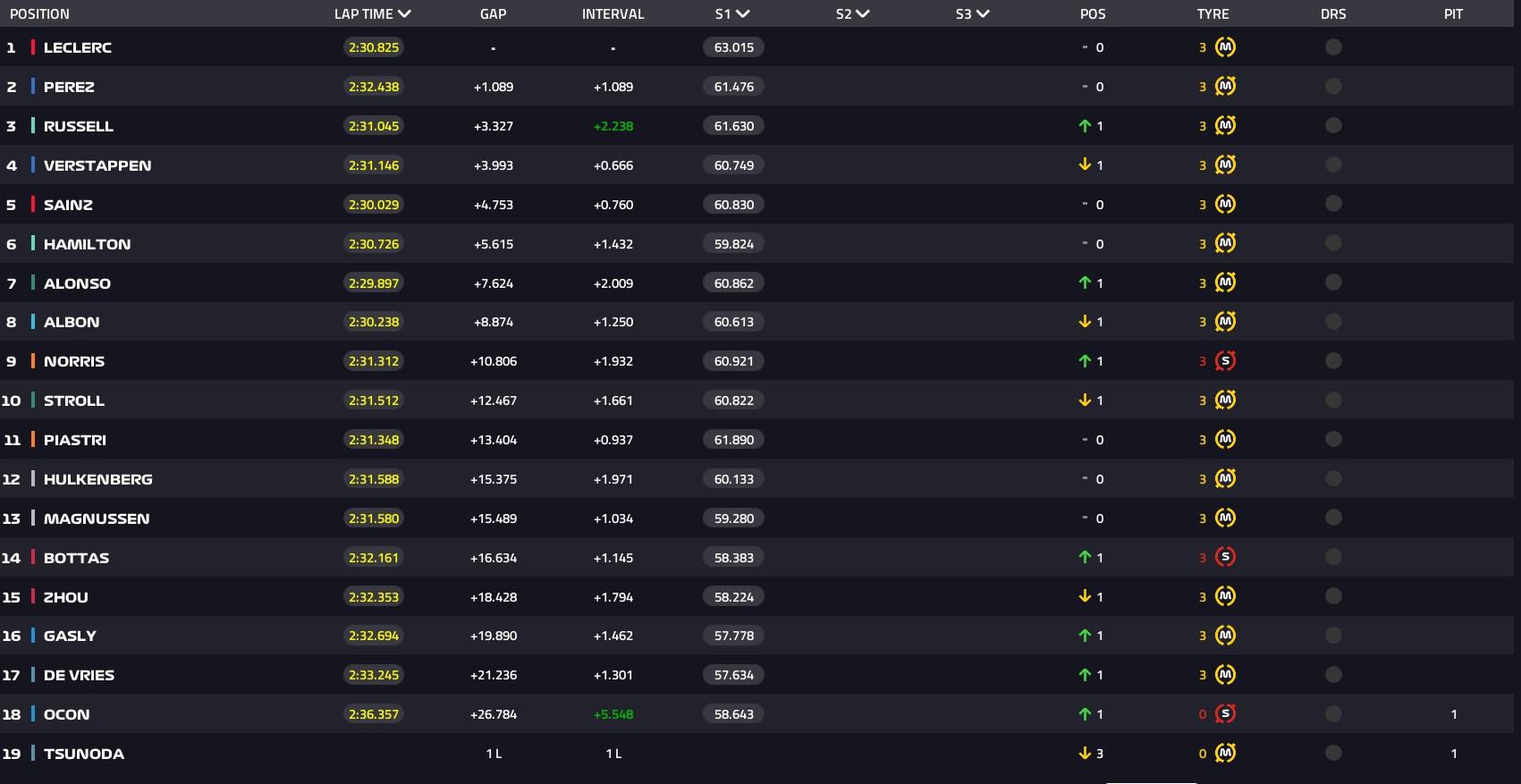Image resolution: width=1521 pixels, height=784 pixels.
Task: Click Albon's medium tyre icon
Action: point(1225,322)
